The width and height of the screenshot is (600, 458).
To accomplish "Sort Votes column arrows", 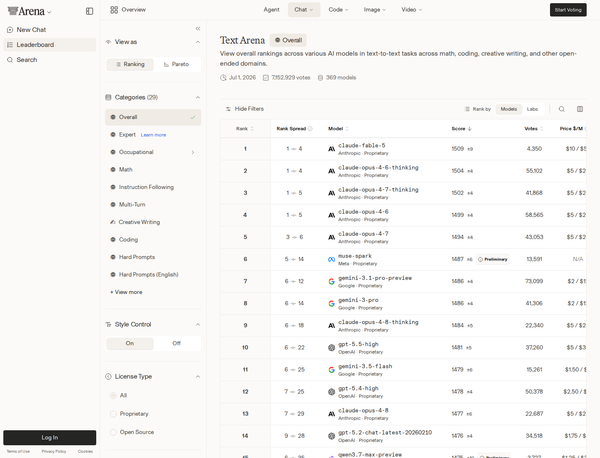I will pos(541,129).
